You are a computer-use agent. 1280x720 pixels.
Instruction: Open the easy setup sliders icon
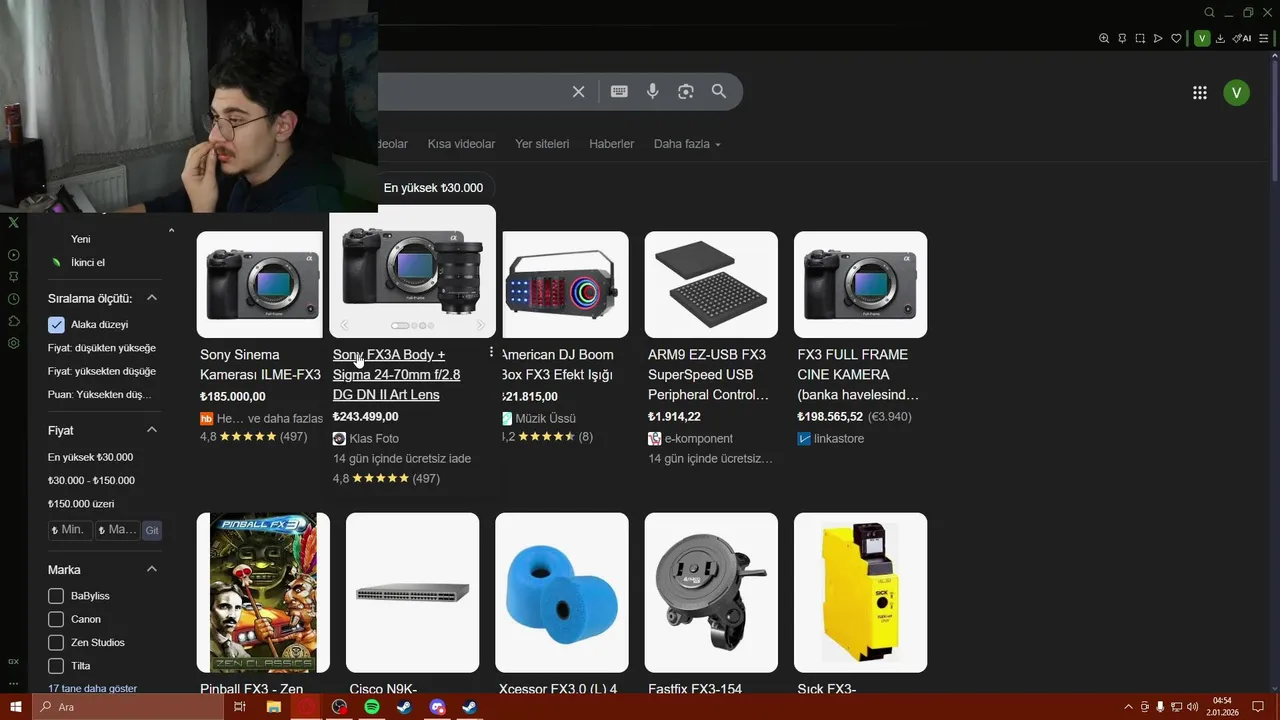point(1264,38)
